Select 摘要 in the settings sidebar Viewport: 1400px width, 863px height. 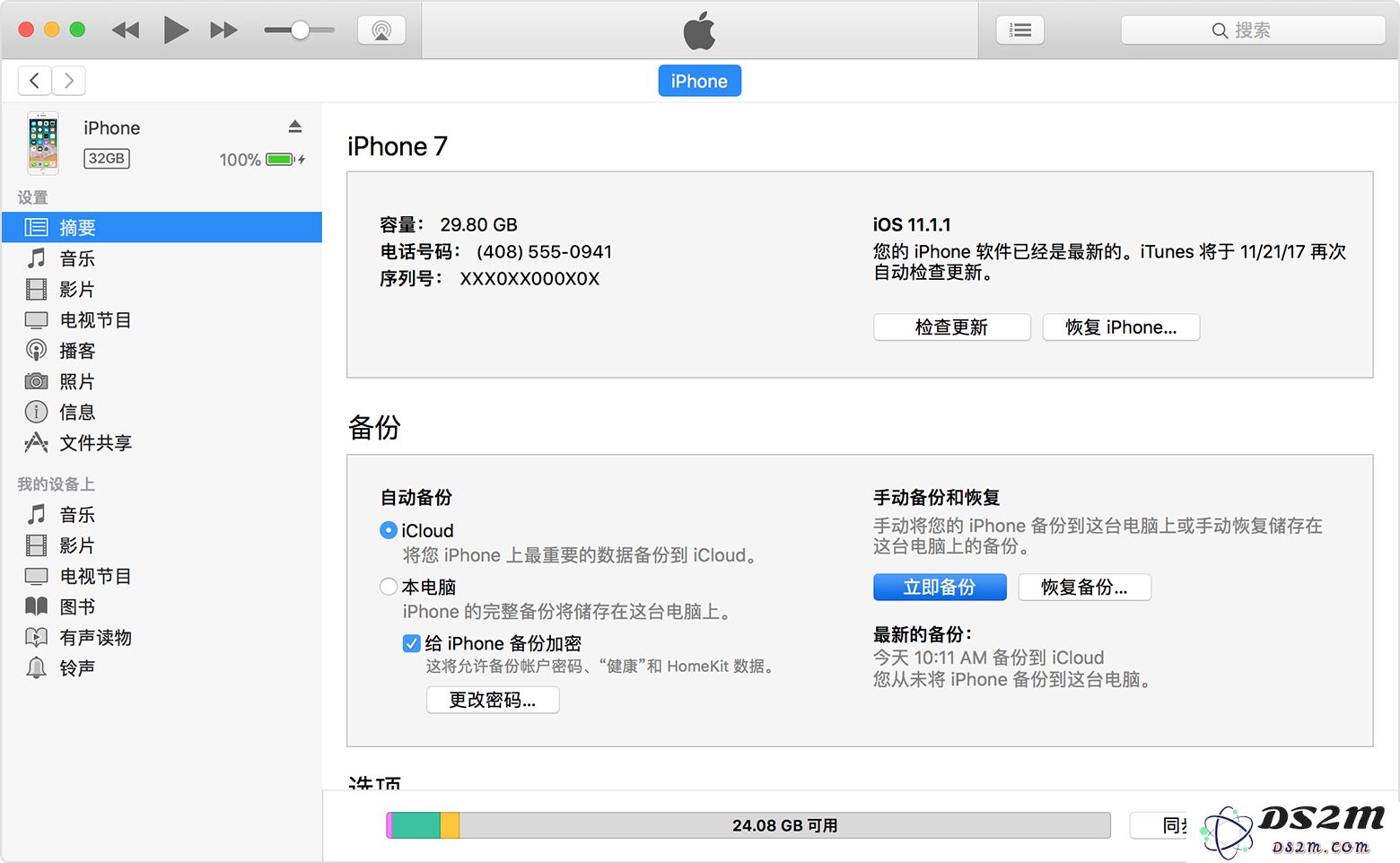pyautogui.click(x=162, y=228)
